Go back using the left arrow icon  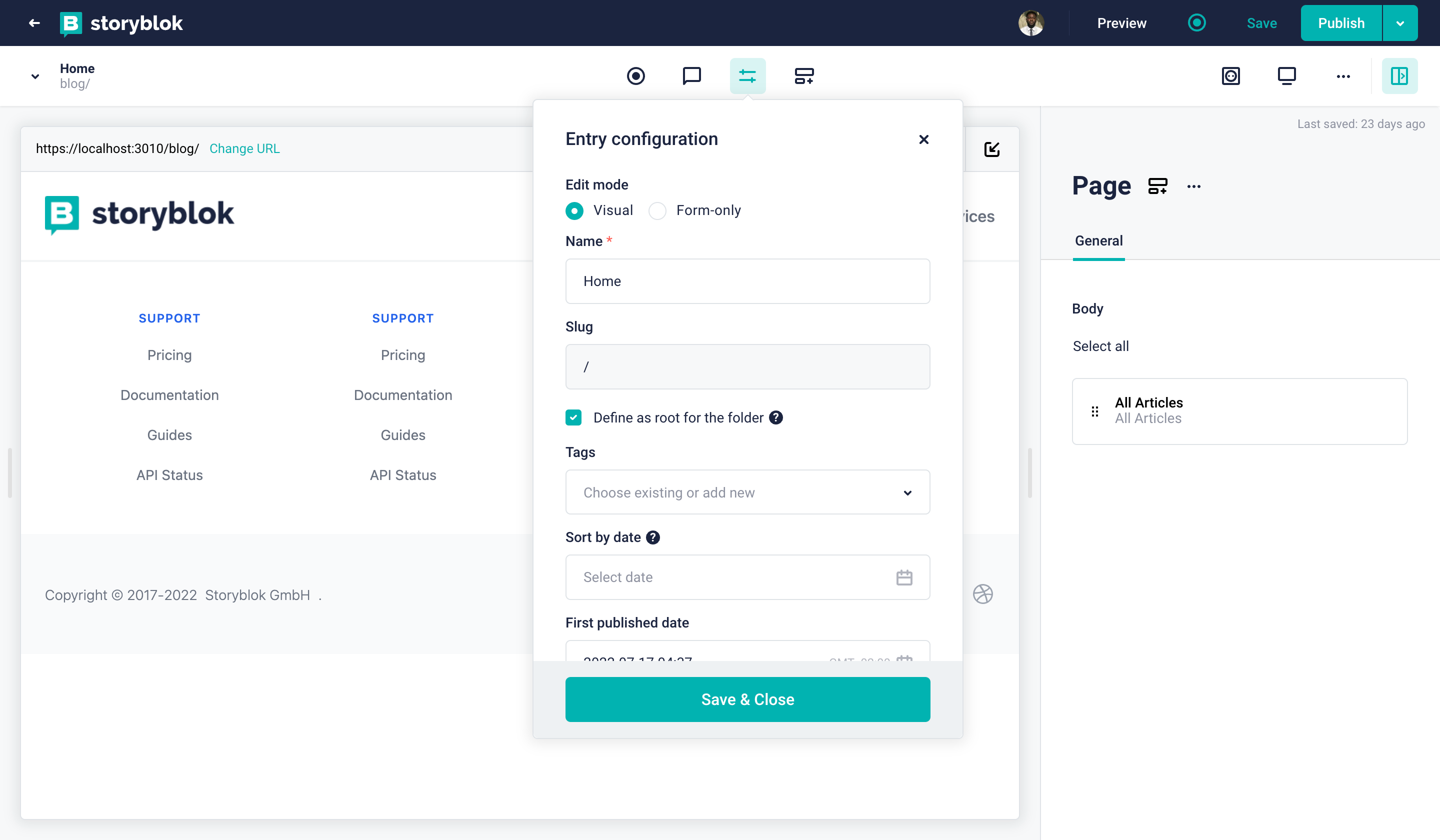point(34,23)
